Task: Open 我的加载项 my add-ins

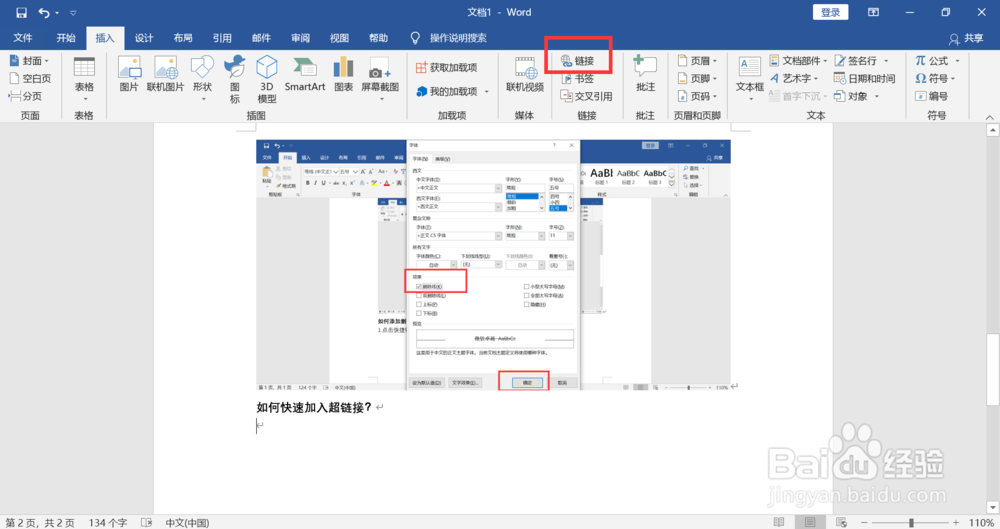Action: coord(452,91)
